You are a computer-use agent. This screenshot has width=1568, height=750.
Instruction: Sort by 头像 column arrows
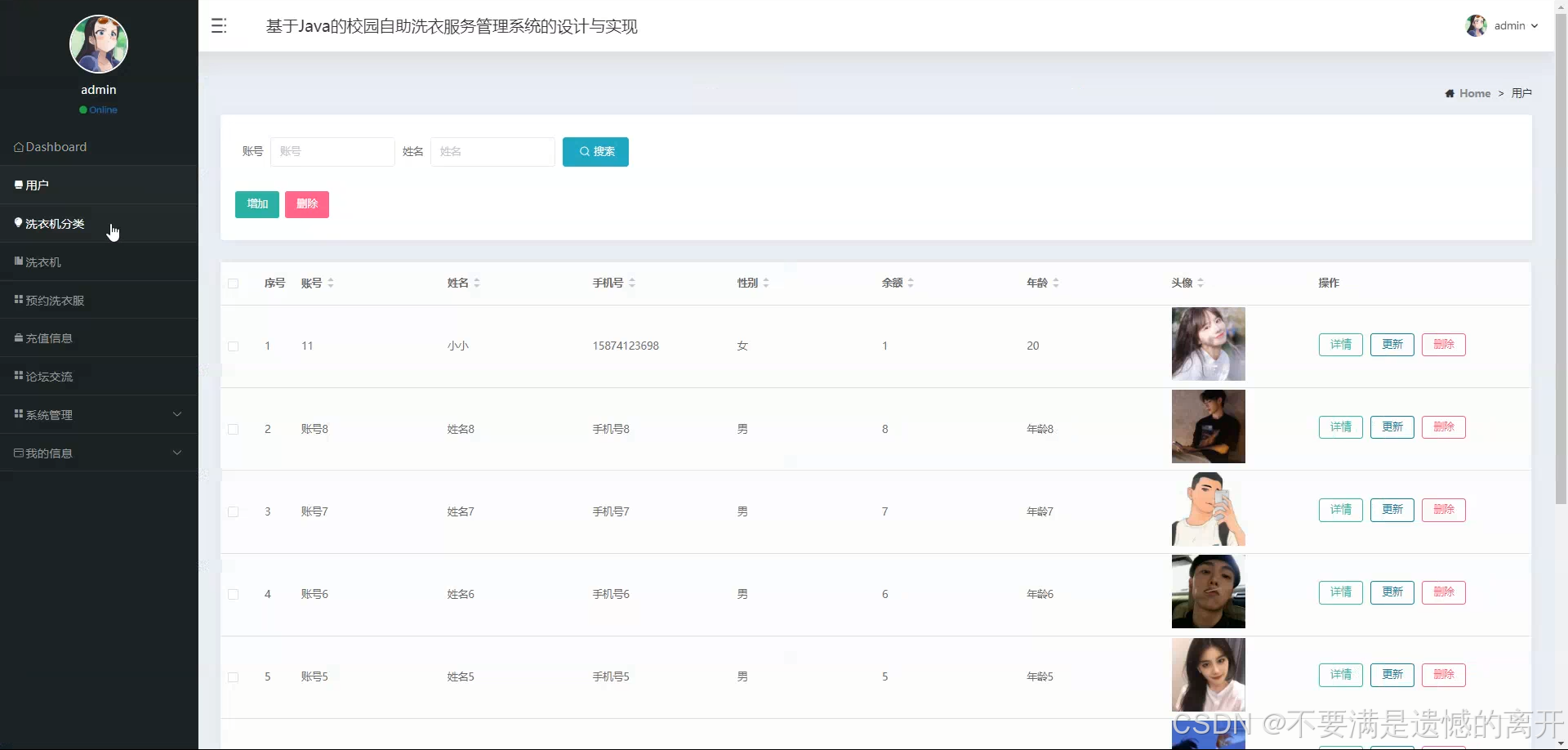1200,283
